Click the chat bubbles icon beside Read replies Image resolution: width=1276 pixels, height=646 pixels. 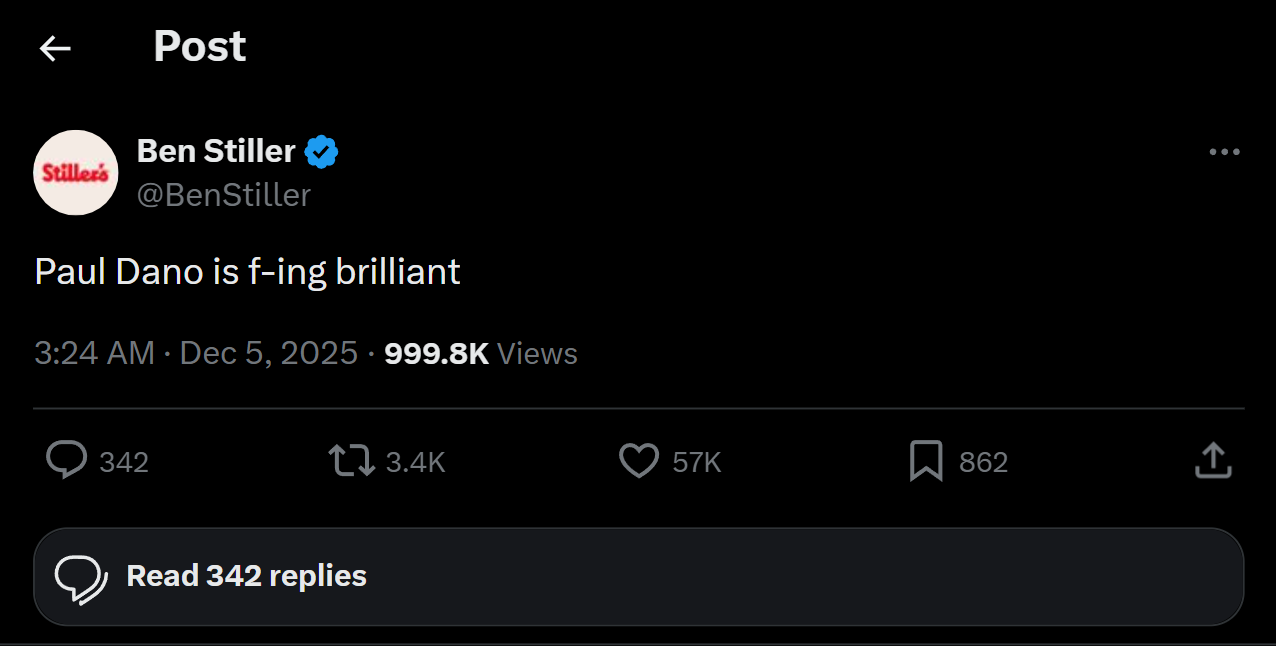tap(81, 577)
